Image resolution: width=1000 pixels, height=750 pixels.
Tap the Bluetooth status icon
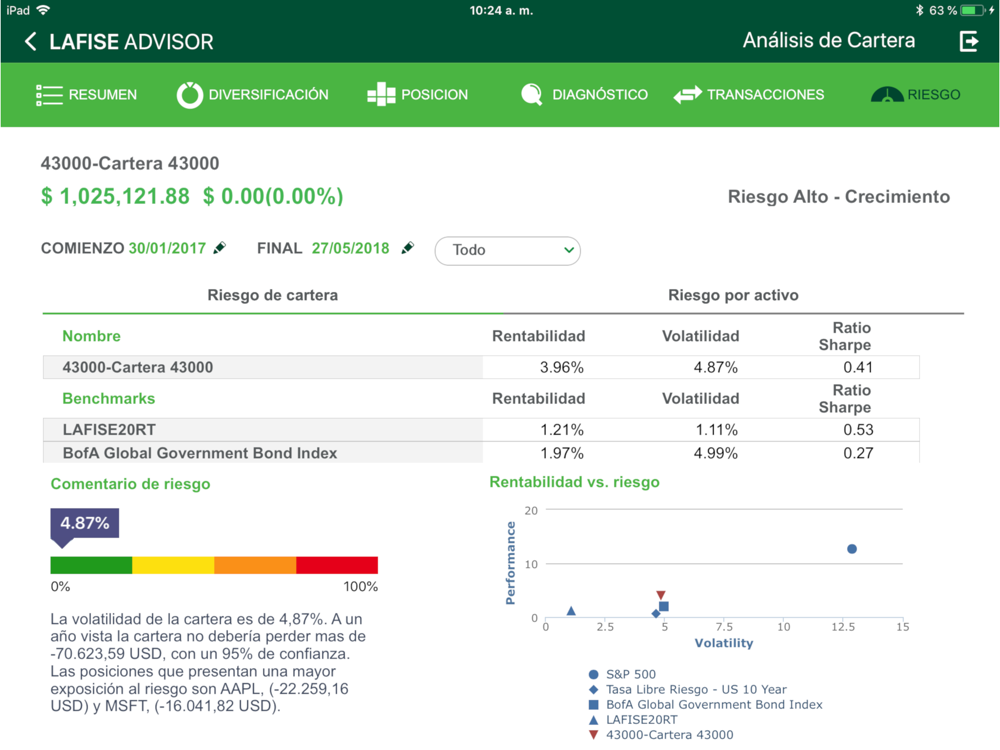click(919, 10)
